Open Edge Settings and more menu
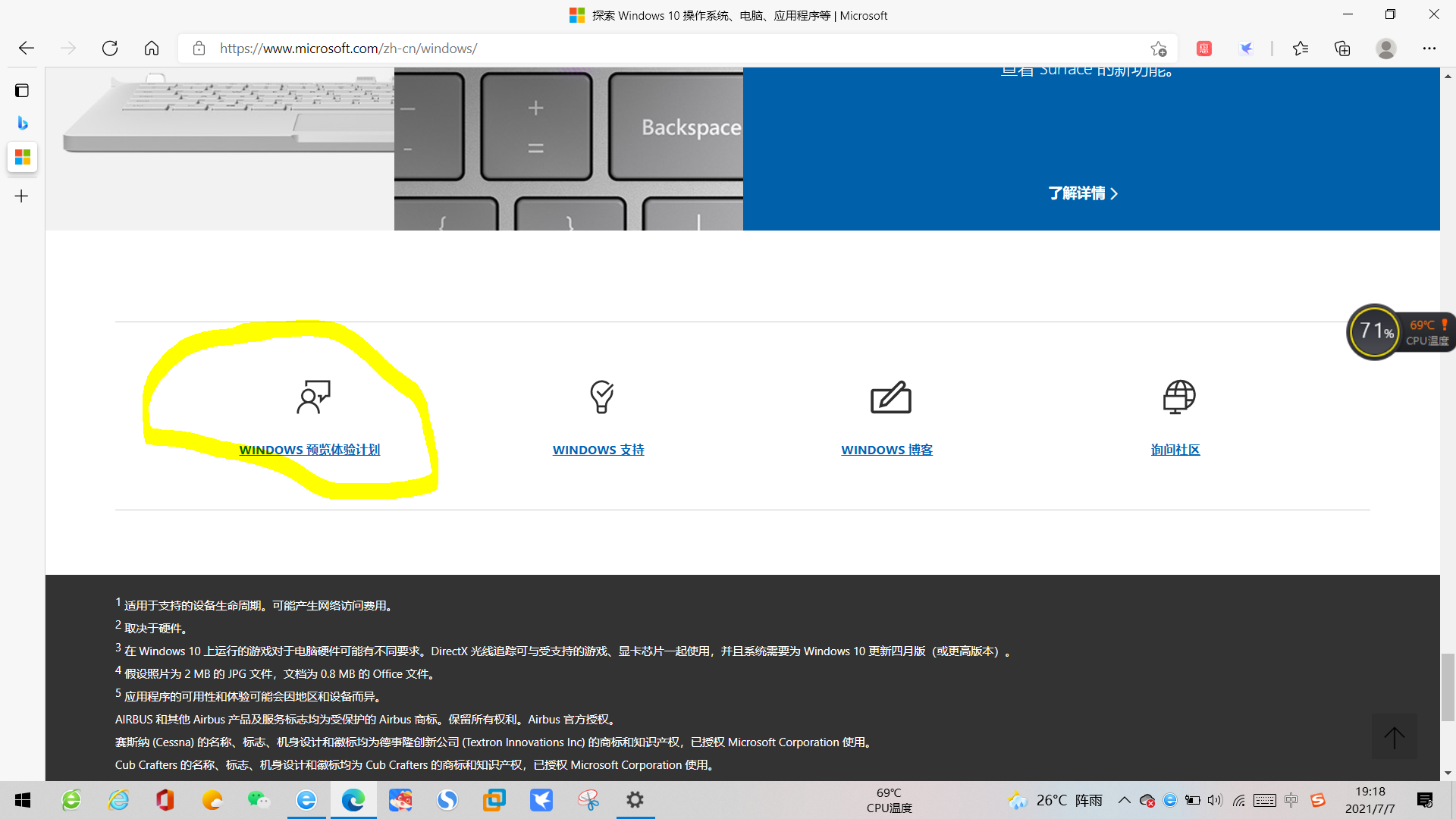1456x819 pixels. tap(1429, 49)
